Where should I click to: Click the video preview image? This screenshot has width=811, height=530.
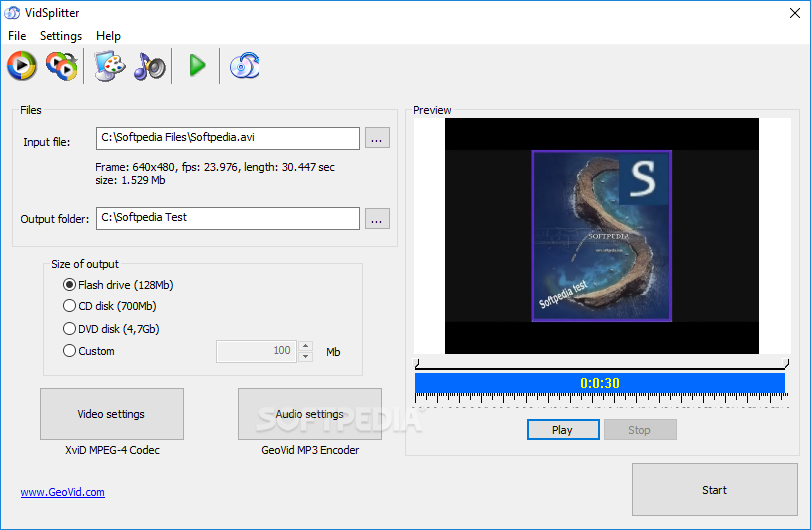602,236
